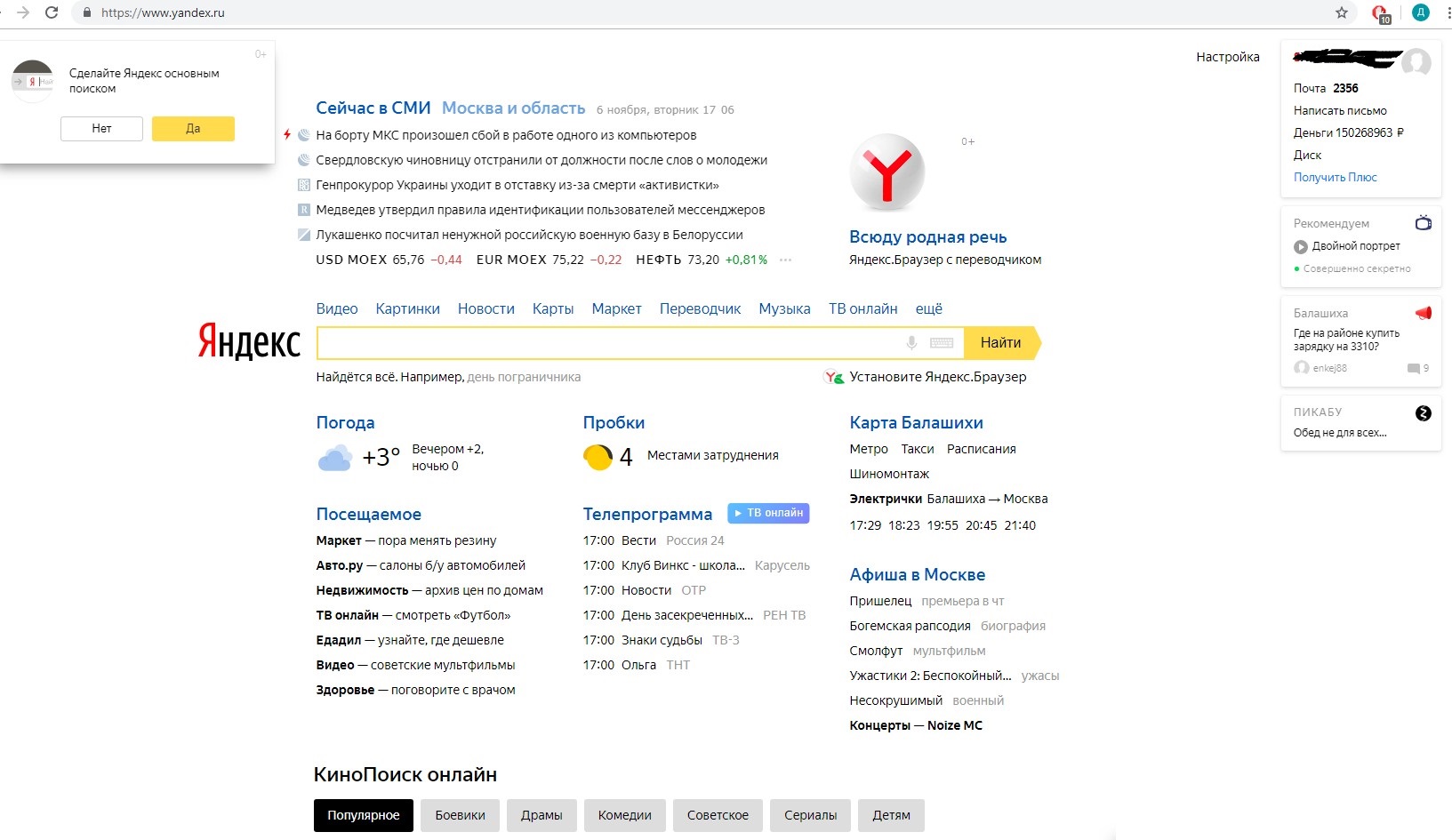Click source icon beside Медведев news headline
Viewport: 1452px width, 840px height.
pyautogui.click(x=303, y=210)
